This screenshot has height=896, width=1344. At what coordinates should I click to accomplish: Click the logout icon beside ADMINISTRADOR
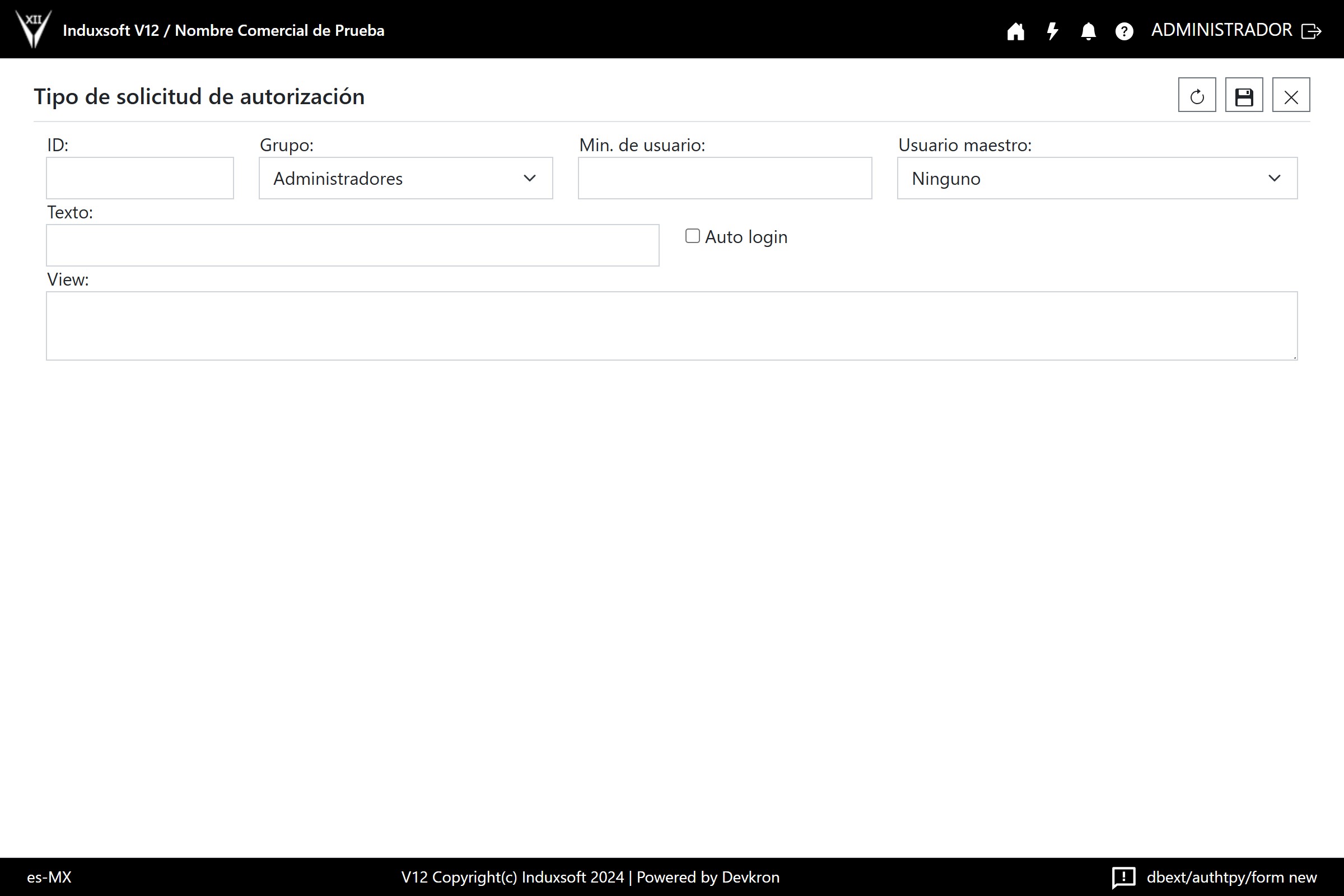1311,31
